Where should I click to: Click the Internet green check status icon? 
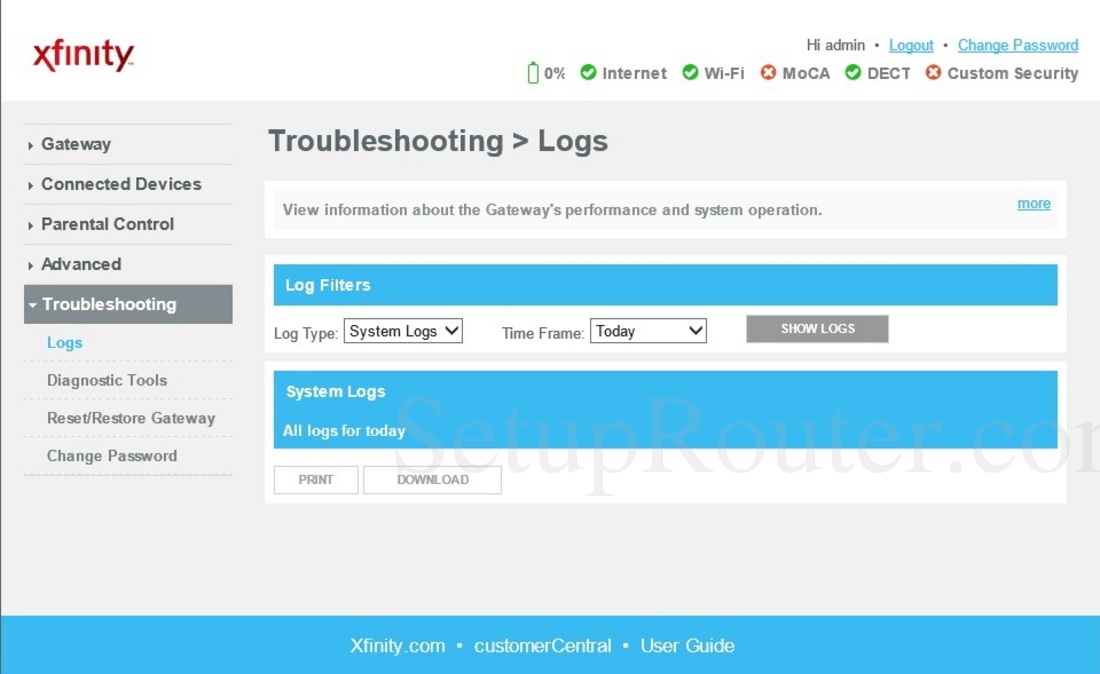[x=588, y=72]
